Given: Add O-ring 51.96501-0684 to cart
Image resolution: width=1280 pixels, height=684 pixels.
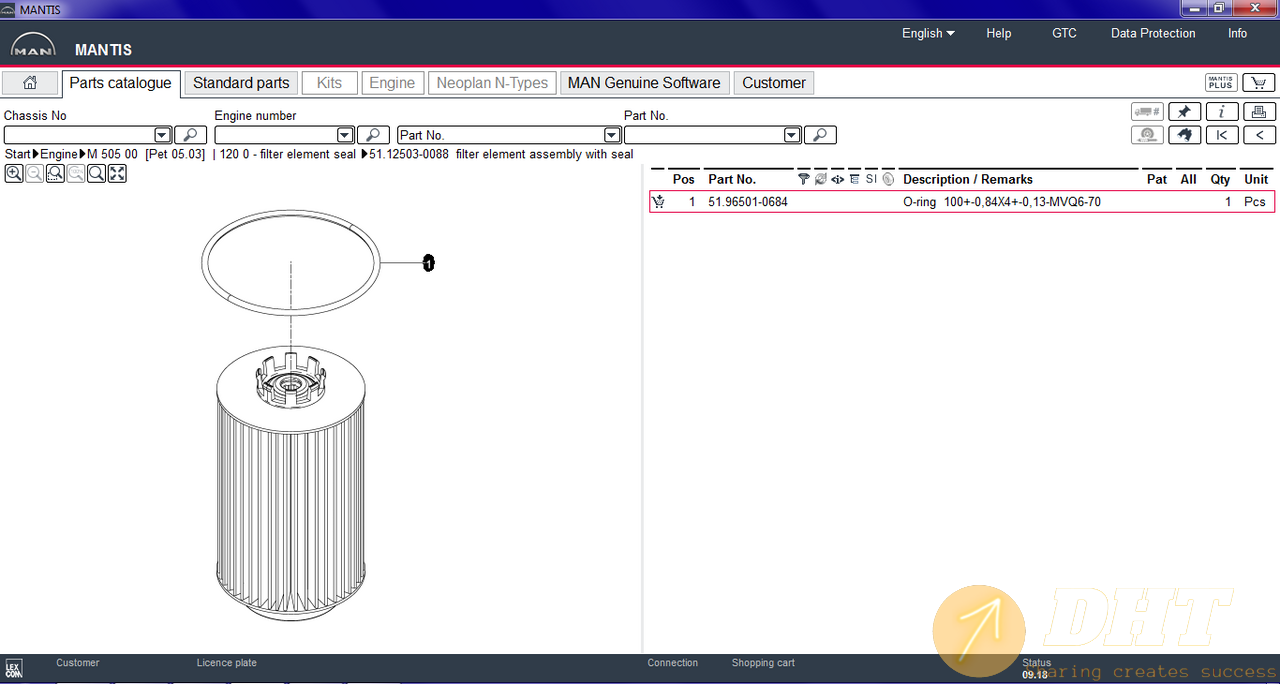Looking at the screenshot, I should pos(658,202).
